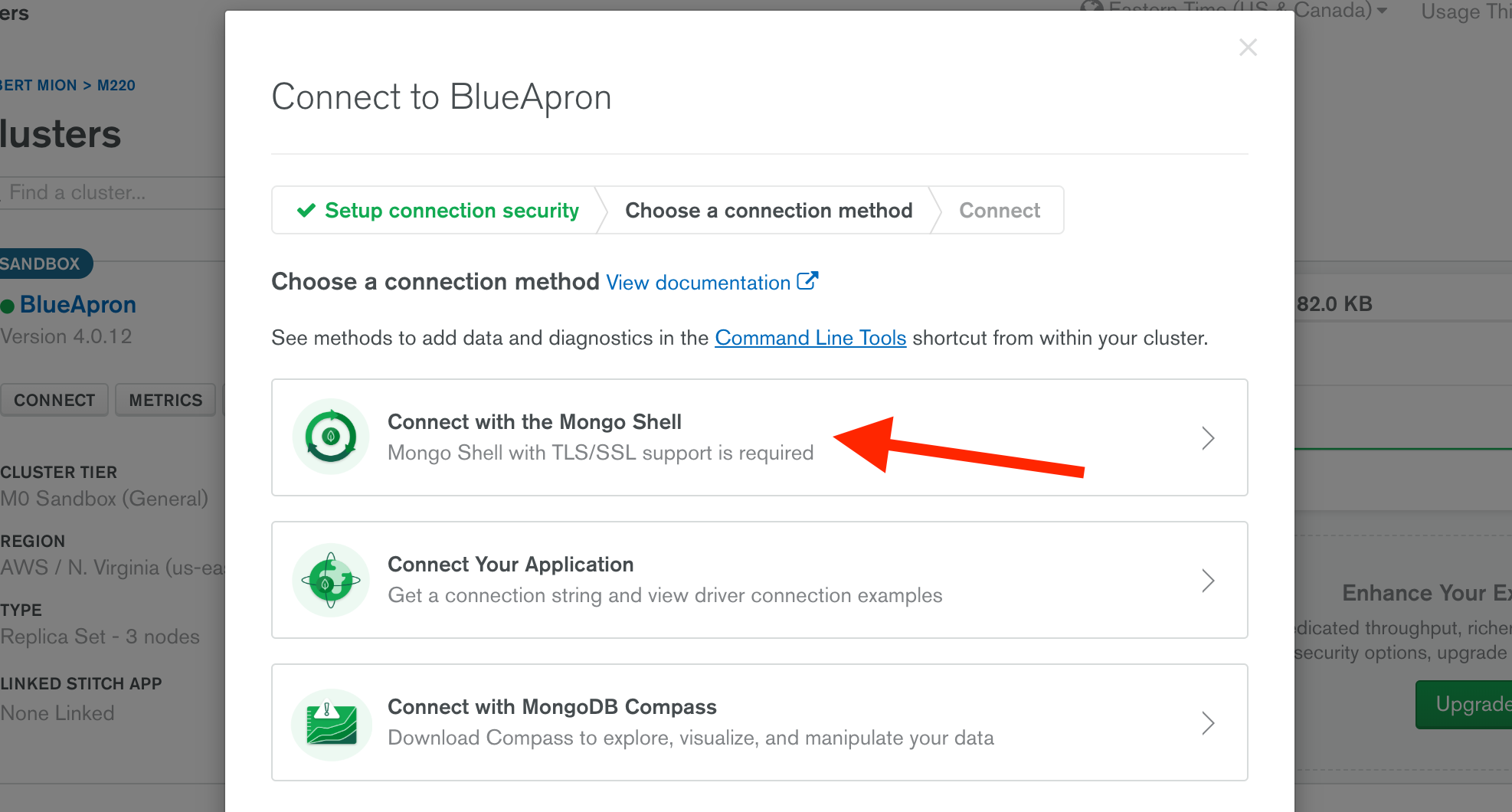
Task: Click the external link icon beside View documentation
Action: 807,281
